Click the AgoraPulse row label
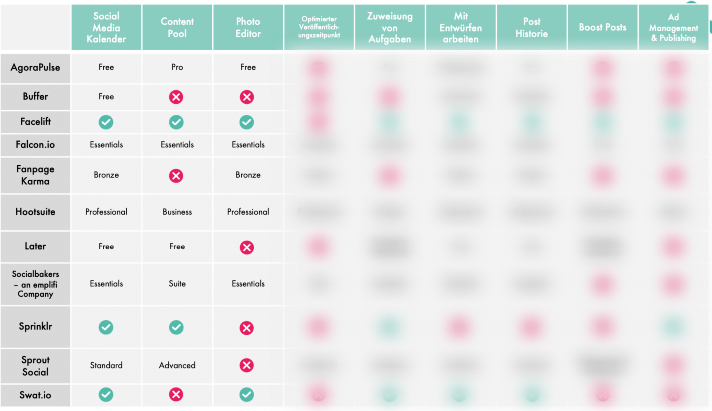The width and height of the screenshot is (712, 411). 35,69
